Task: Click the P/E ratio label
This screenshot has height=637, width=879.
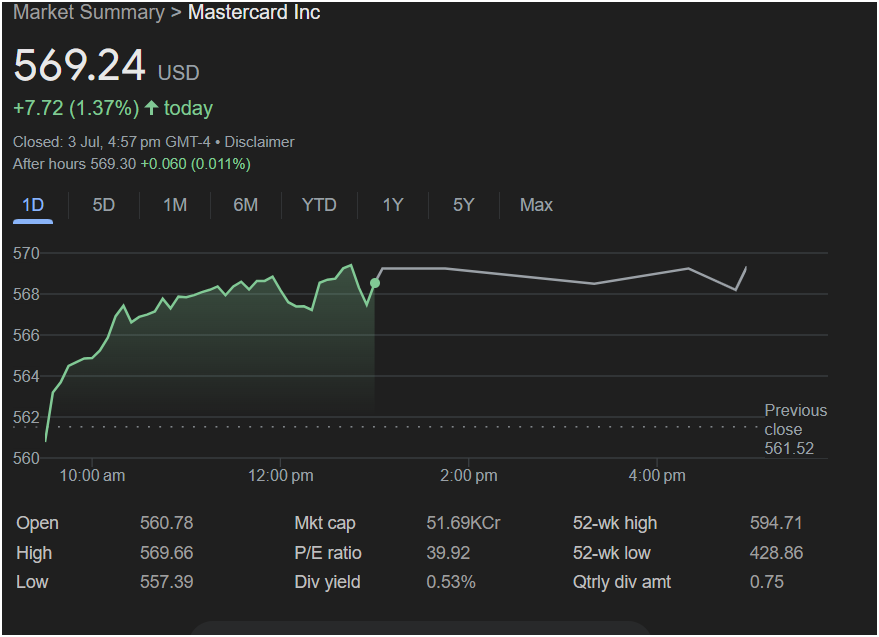Action: [x=328, y=553]
